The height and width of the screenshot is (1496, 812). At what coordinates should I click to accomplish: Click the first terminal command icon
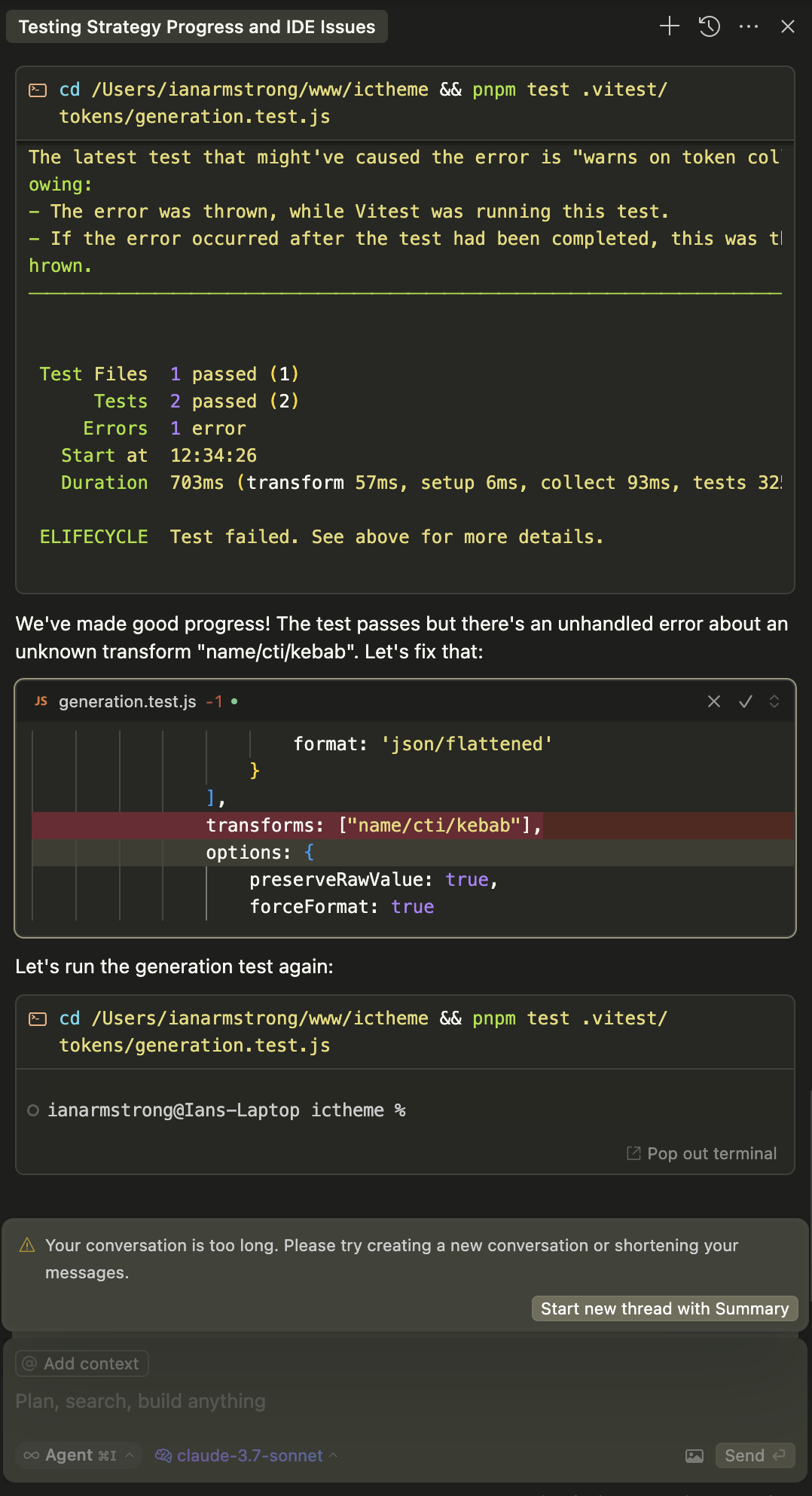click(x=38, y=90)
